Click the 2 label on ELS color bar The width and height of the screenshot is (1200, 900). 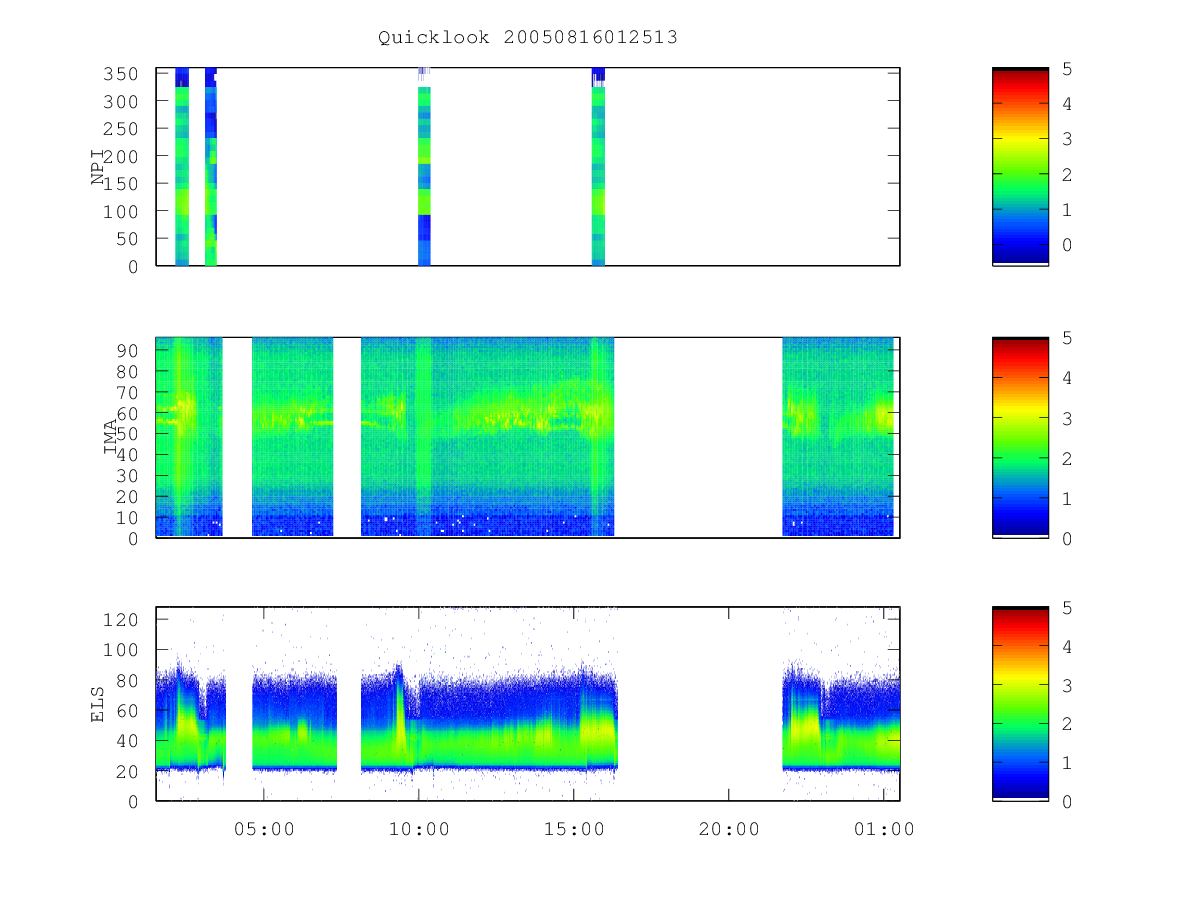(1067, 723)
